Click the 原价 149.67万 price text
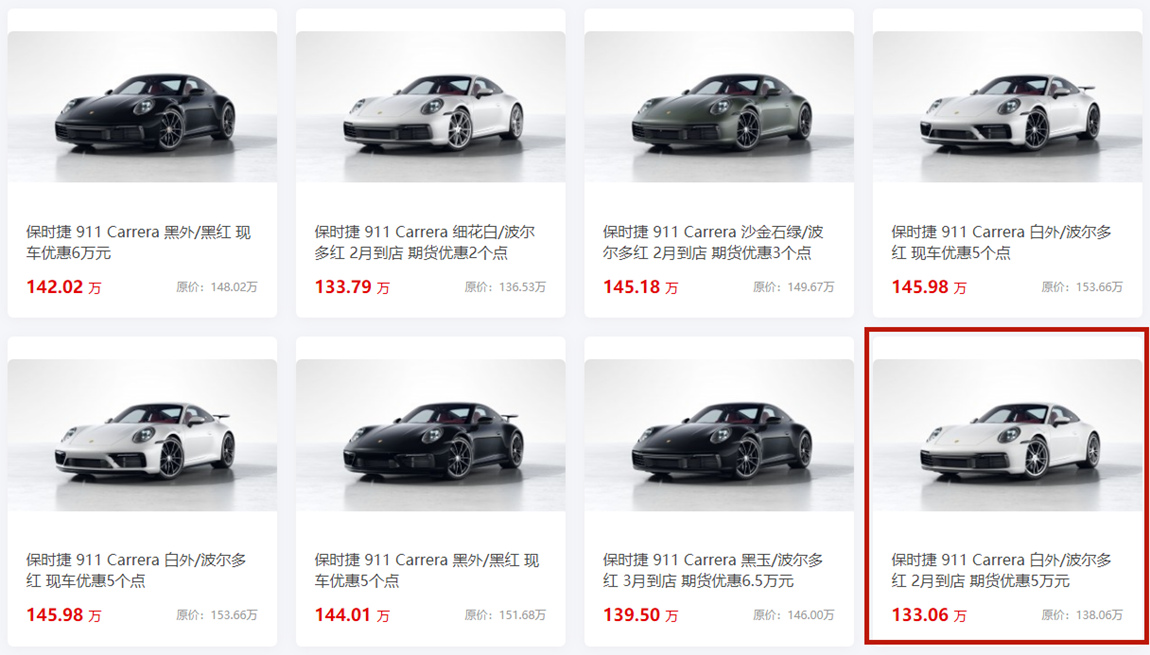Image resolution: width=1150 pixels, height=655 pixels. point(793,288)
